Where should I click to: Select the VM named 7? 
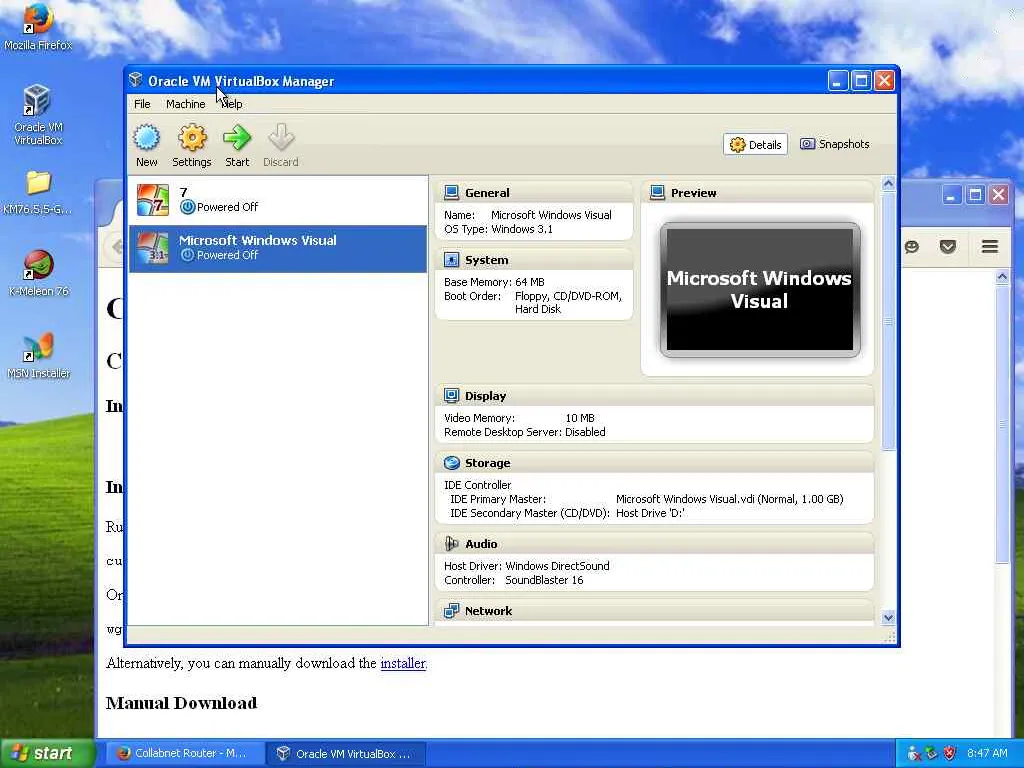pos(278,200)
